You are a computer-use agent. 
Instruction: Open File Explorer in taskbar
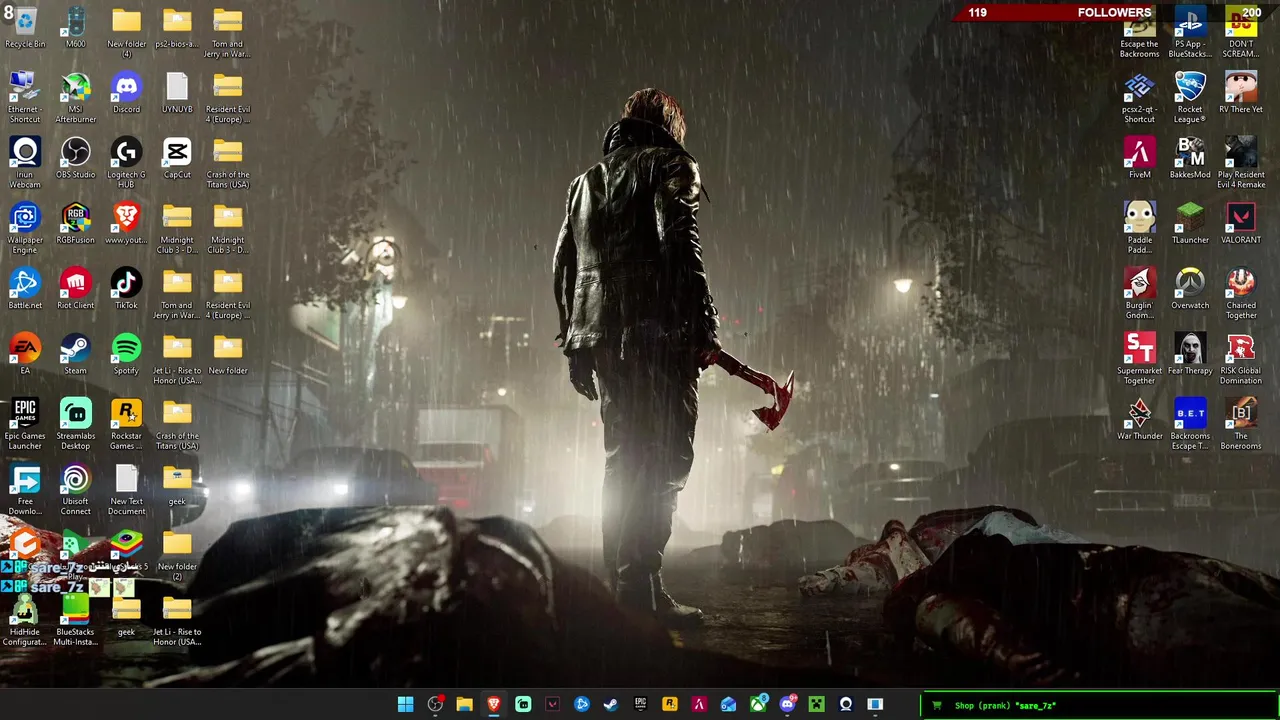click(464, 705)
